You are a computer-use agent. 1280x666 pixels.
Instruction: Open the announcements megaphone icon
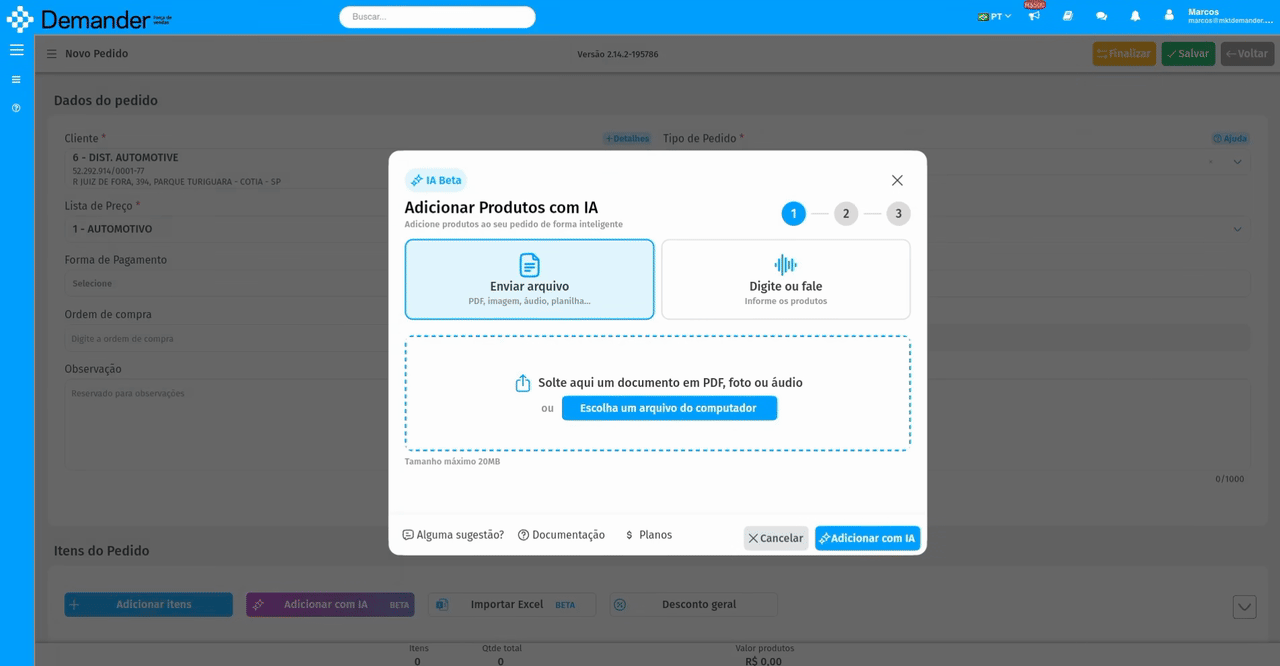pos(1034,16)
